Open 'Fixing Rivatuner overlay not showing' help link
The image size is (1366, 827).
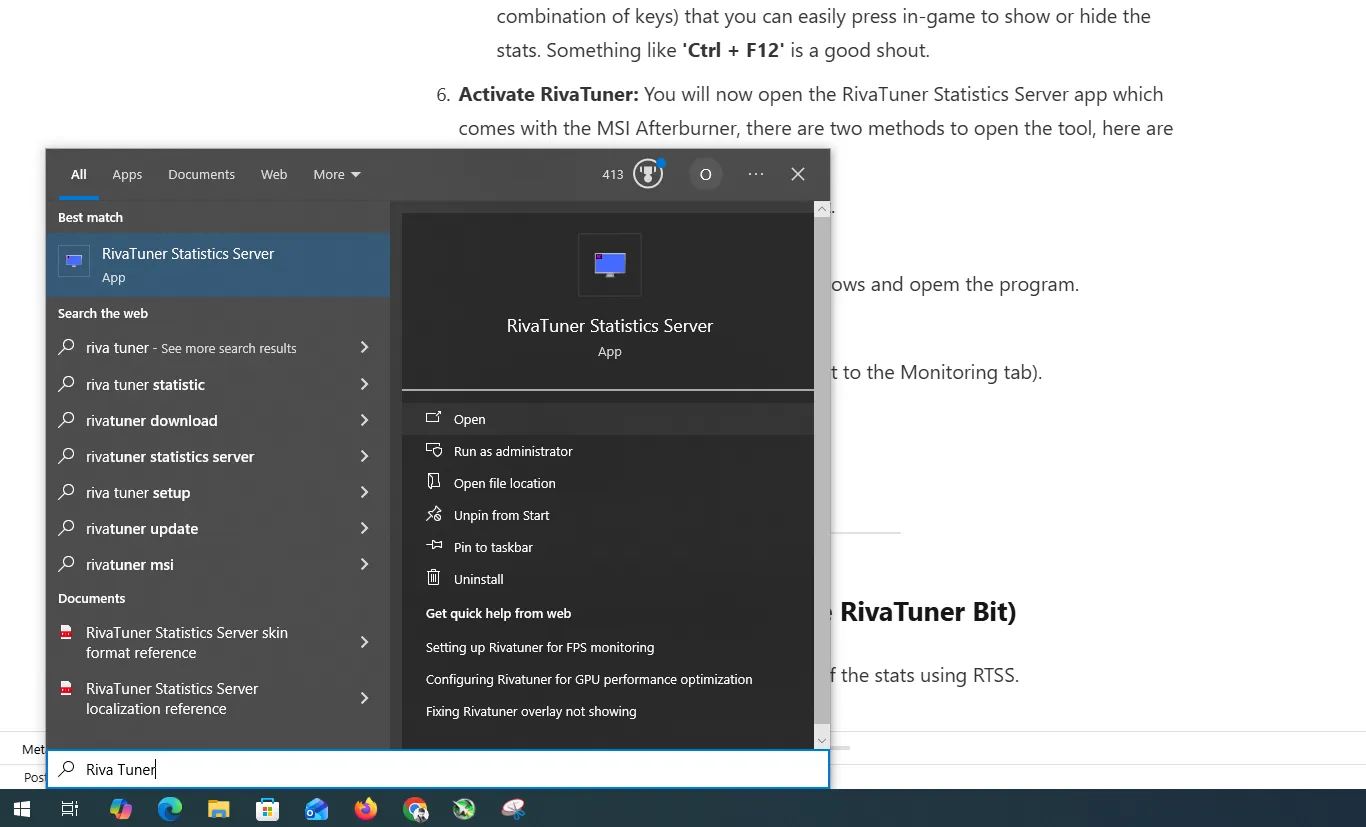tap(530, 711)
